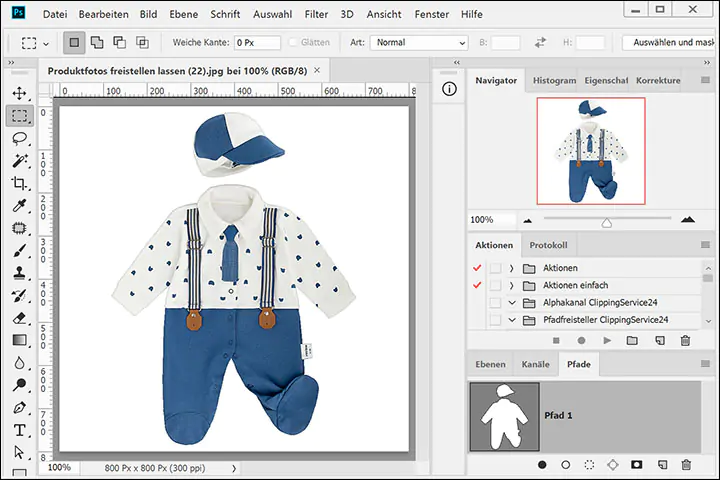Expand the Aktionen folder
Image resolution: width=720 pixels, height=480 pixels.
point(512,269)
